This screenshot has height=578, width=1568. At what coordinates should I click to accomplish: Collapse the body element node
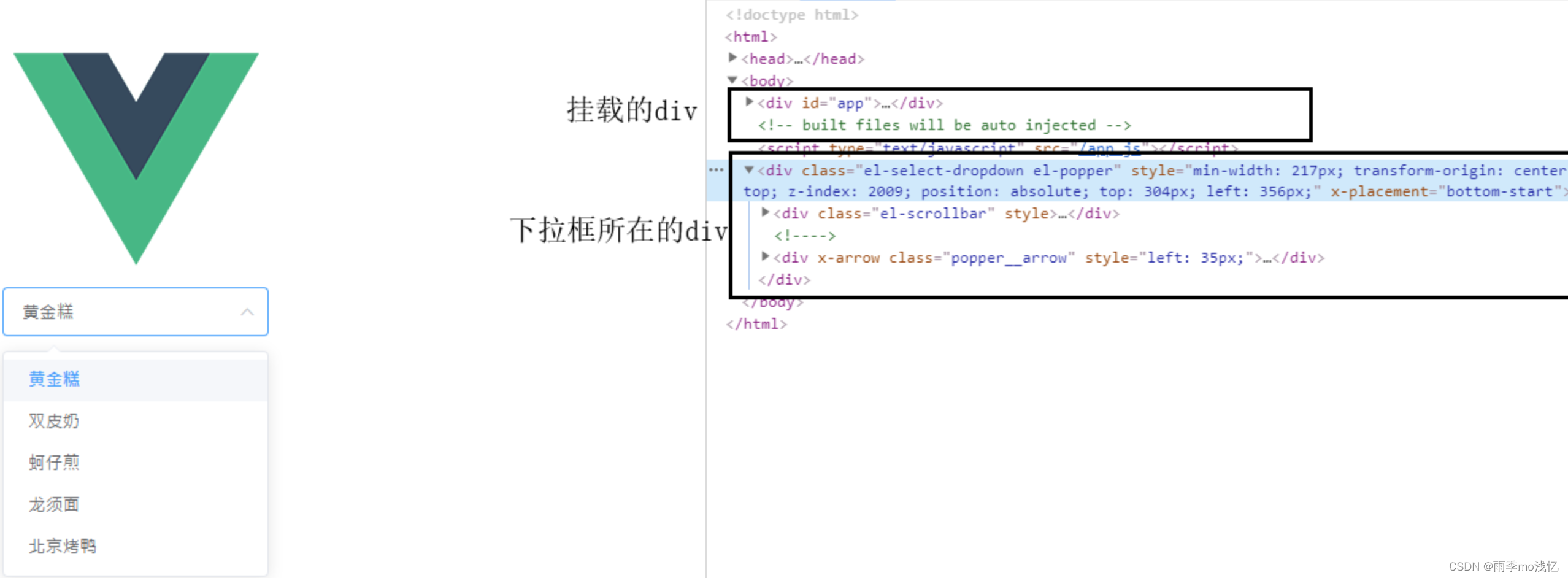coord(732,80)
